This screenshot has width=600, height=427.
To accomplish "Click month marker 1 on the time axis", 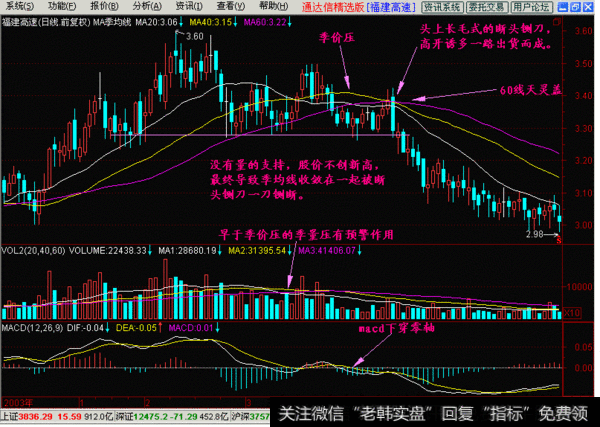I will click(81, 403).
